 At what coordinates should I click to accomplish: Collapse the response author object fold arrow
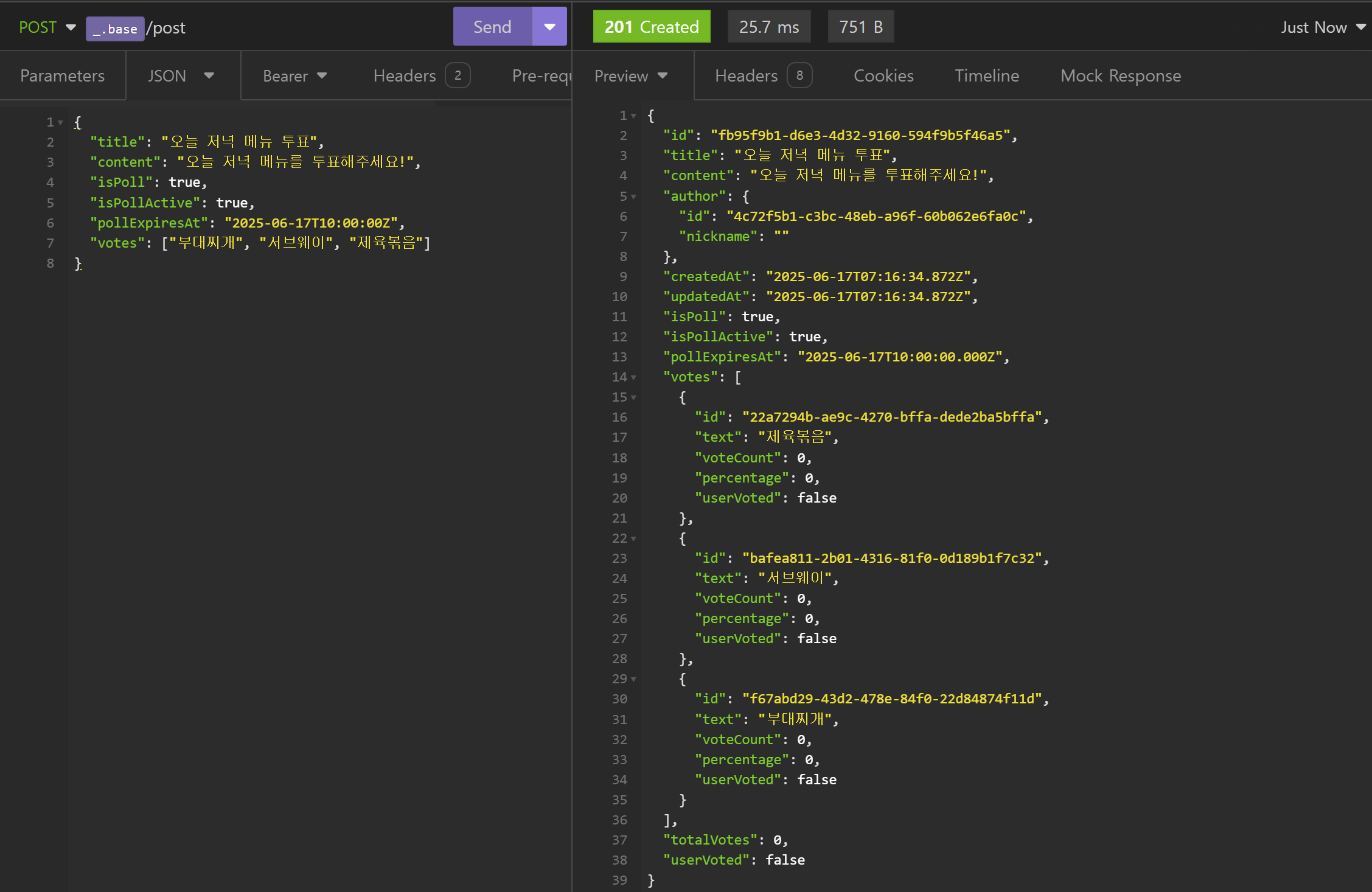tap(633, 197)
